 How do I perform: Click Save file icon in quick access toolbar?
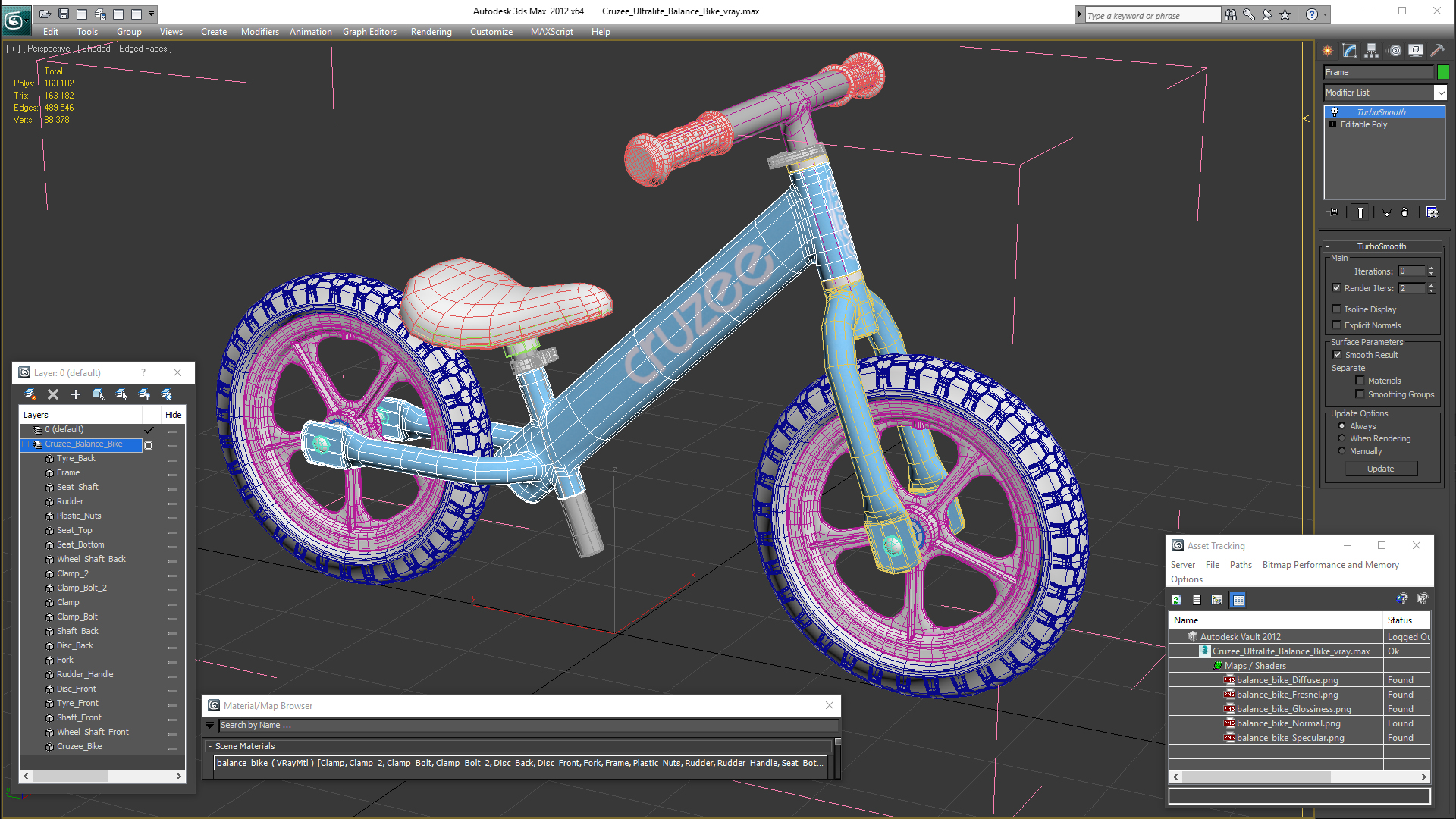pyautogui.click(x=64, y=14)
